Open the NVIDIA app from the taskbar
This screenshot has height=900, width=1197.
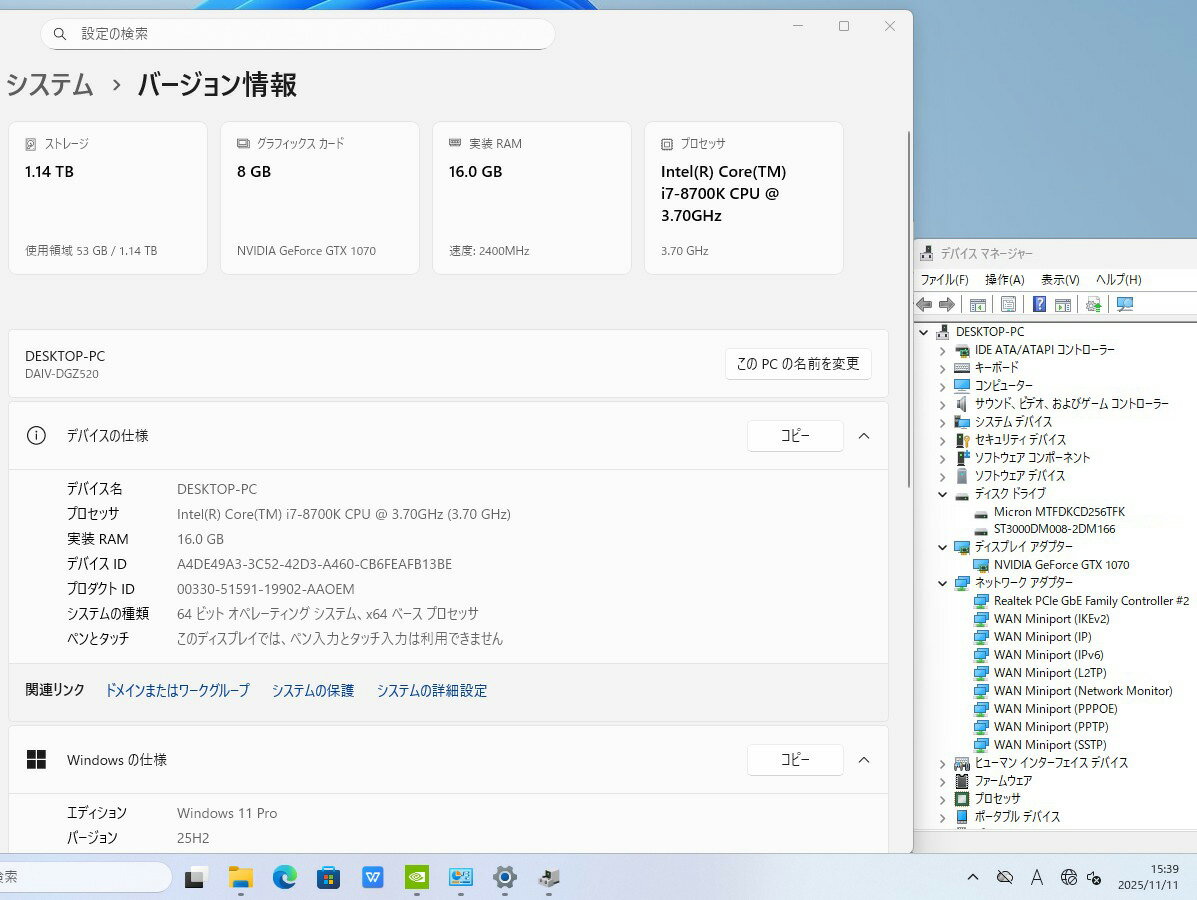point(417,877)
